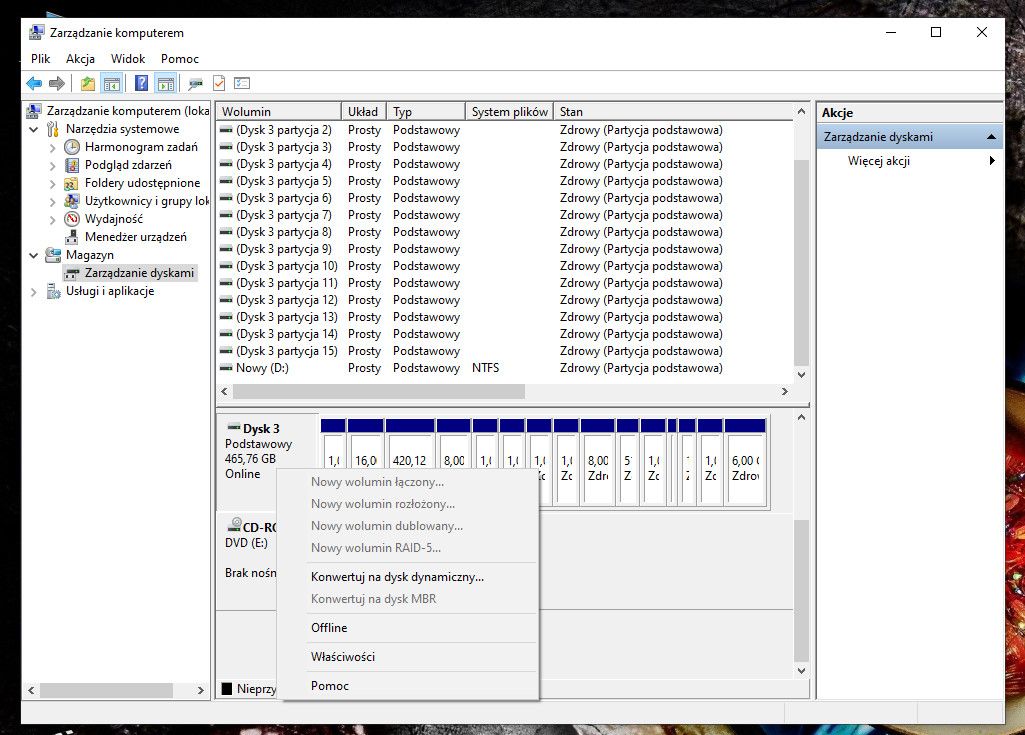Select the 6,00 partition block on Dysk 3

pos(745,462)
